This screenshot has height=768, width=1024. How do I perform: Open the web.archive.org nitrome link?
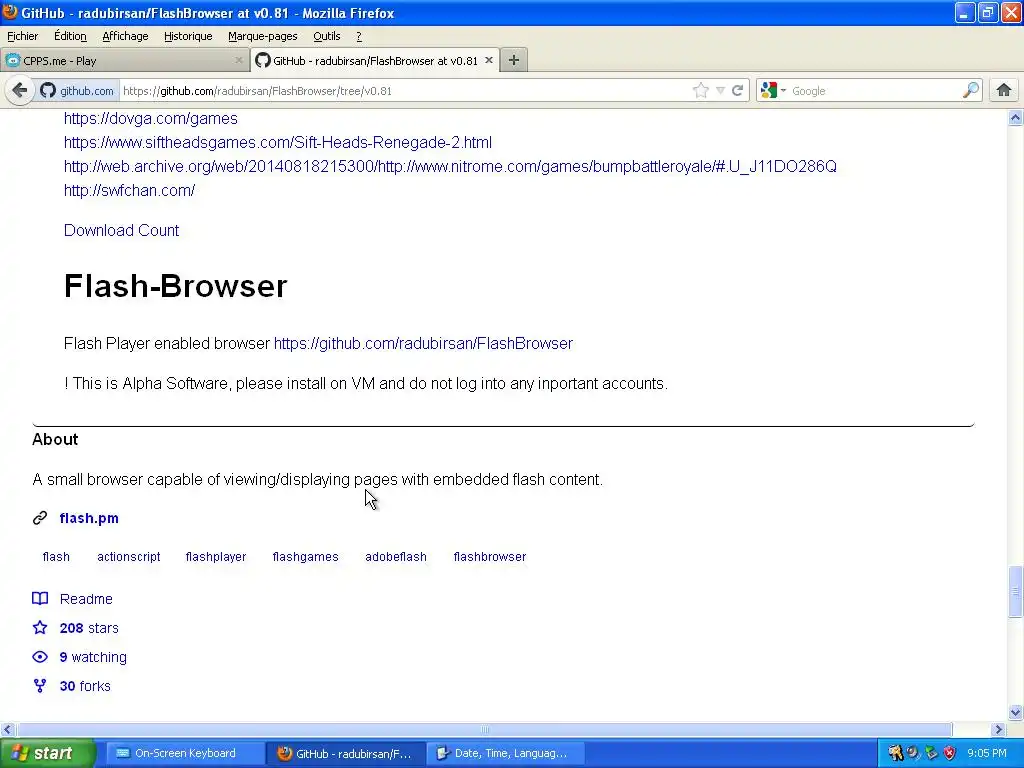[x=450, y=167]
